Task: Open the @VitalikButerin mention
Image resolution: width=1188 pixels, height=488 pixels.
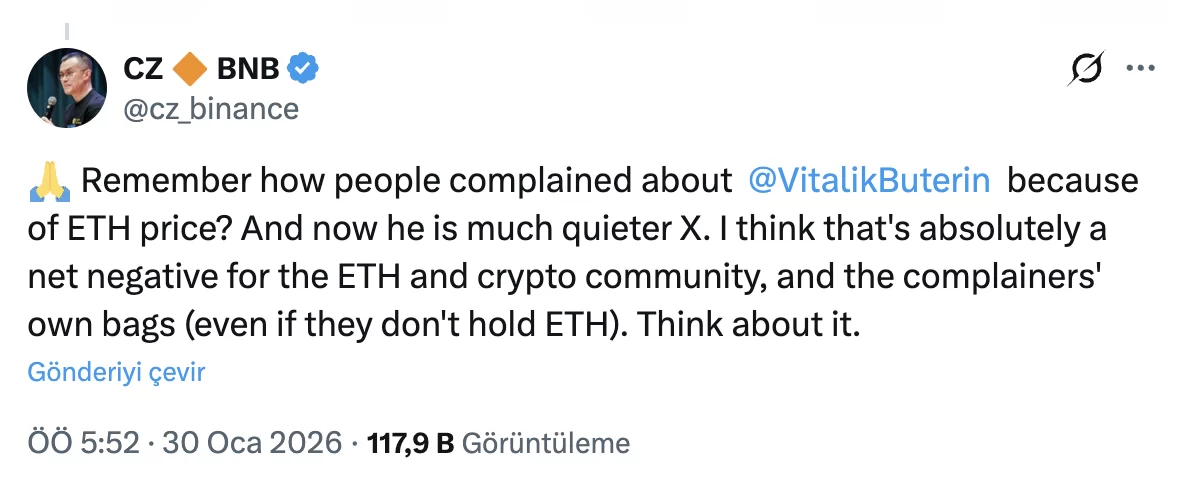Action: (869, 181)
